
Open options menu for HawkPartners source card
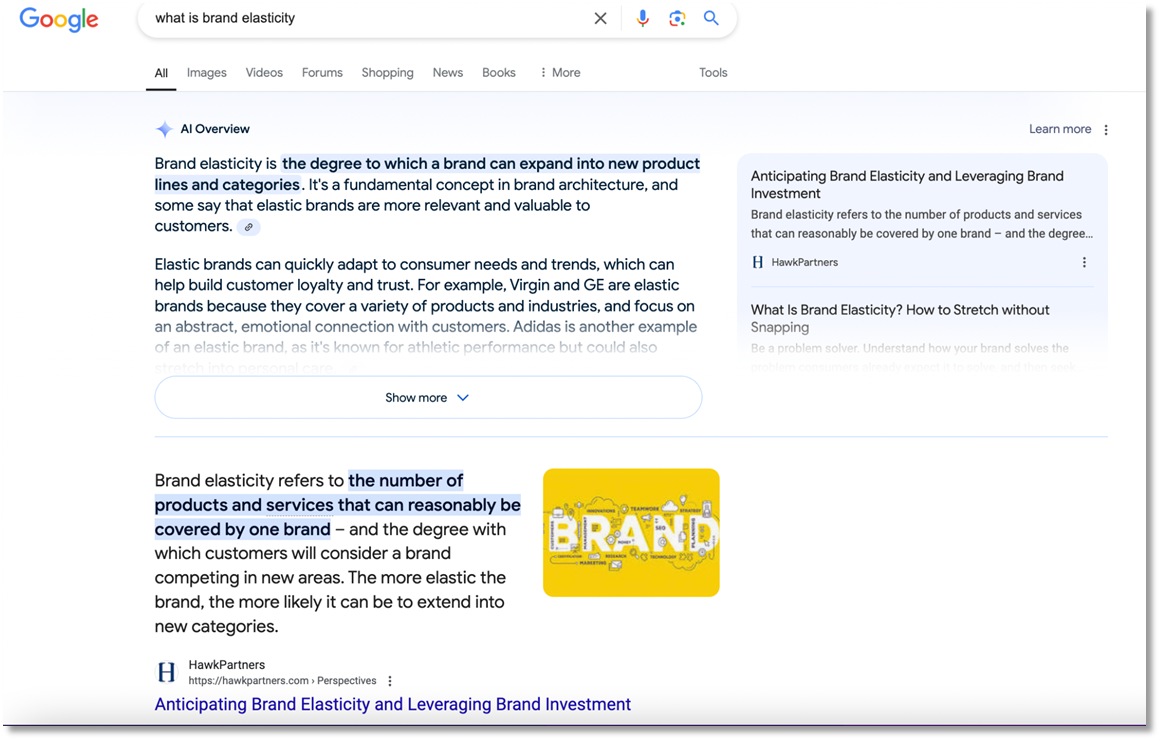(x=1084, y=262)
